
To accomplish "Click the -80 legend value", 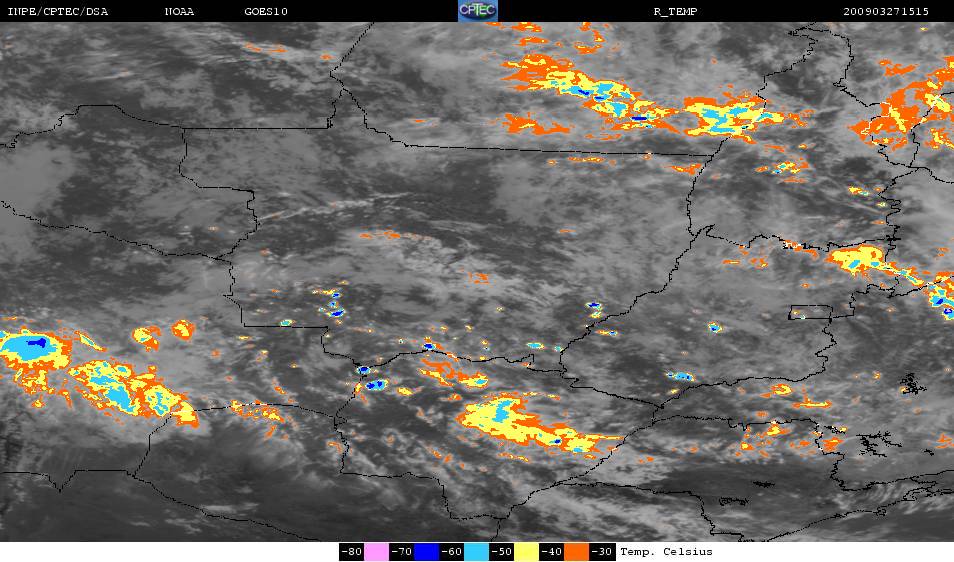I will (352, 552).
